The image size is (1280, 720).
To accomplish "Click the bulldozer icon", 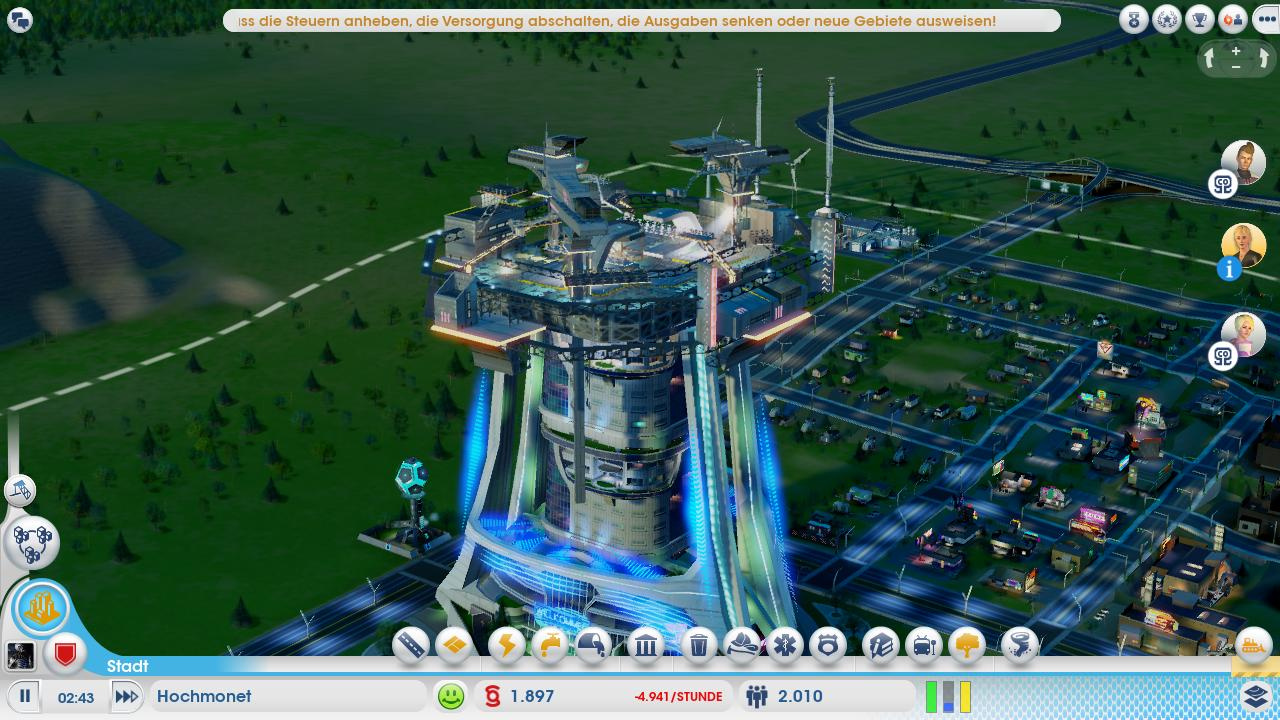I will pos(1254,644).
